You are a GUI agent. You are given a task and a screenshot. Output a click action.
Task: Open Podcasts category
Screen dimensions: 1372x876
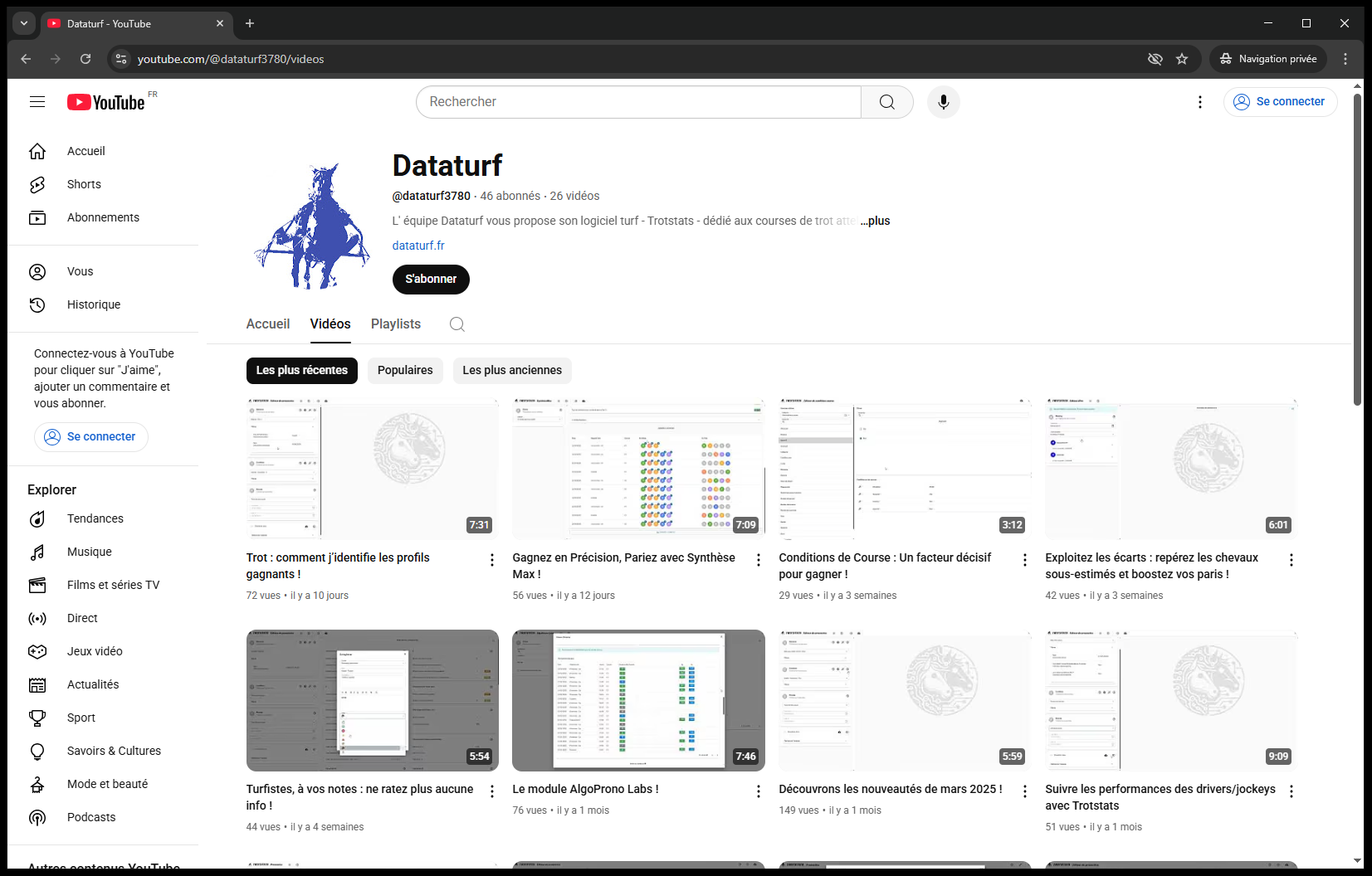tap(103, 817)
